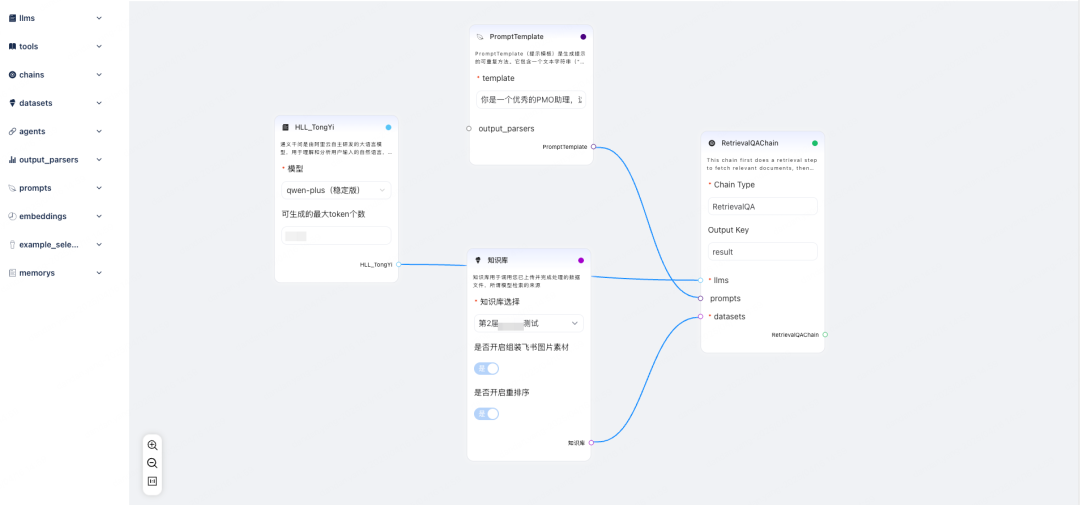Click the memorys icon in sidebar

tap(12, 273)
